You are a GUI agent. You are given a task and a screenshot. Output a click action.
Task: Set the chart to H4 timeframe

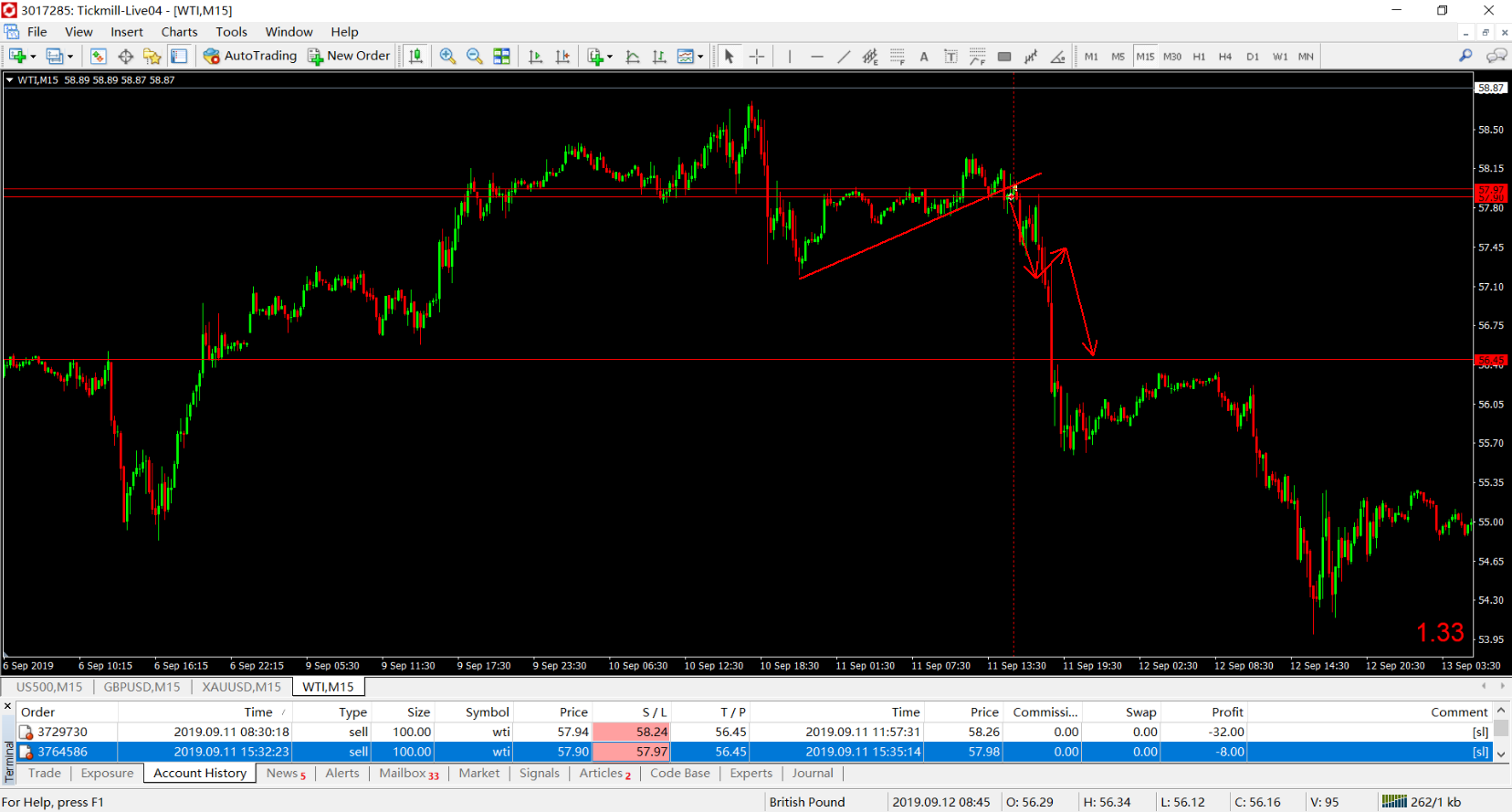click(x=1225, y=57)
